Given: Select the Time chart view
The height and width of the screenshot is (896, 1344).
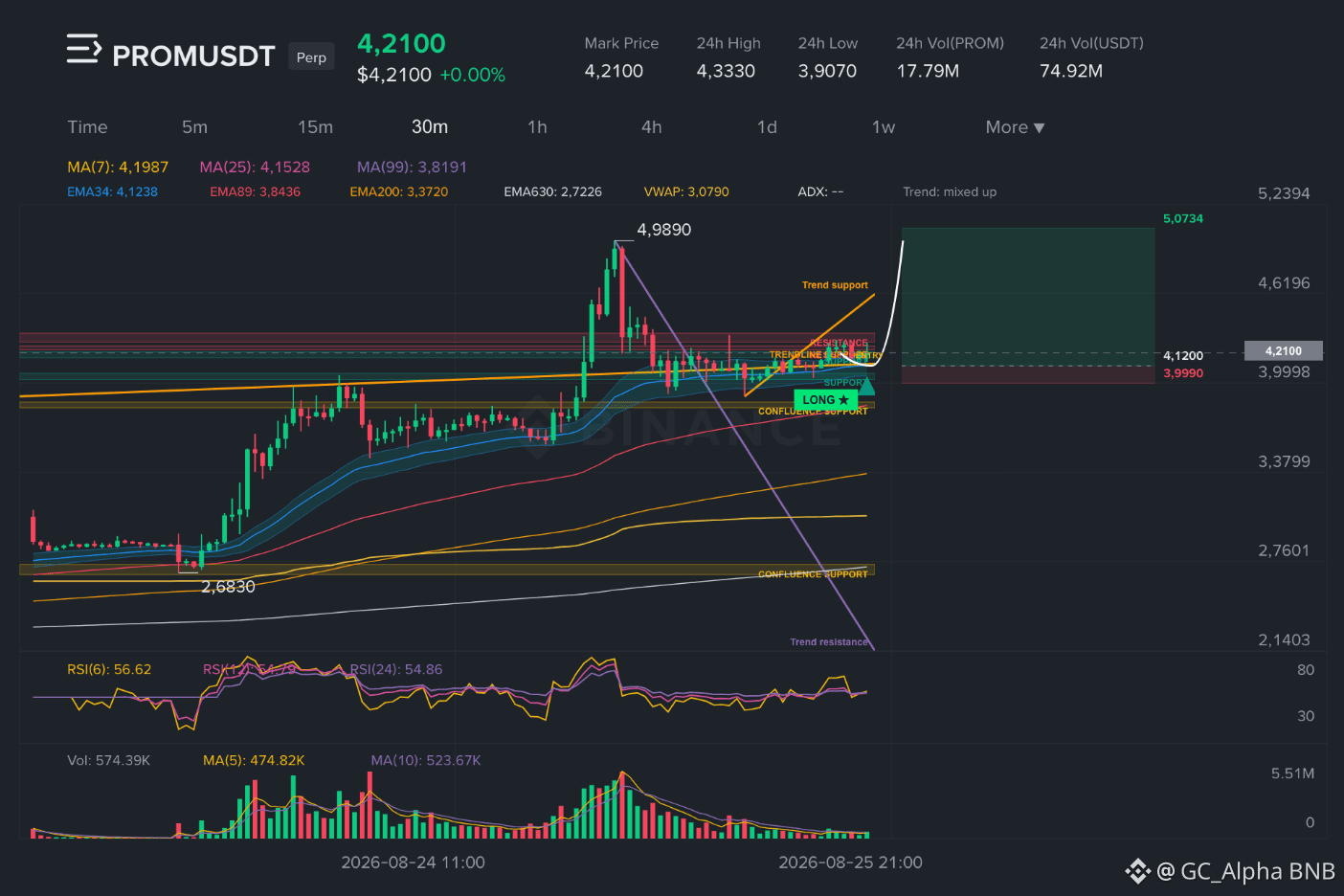Looking at the screenshot, I should coord(87,127).
